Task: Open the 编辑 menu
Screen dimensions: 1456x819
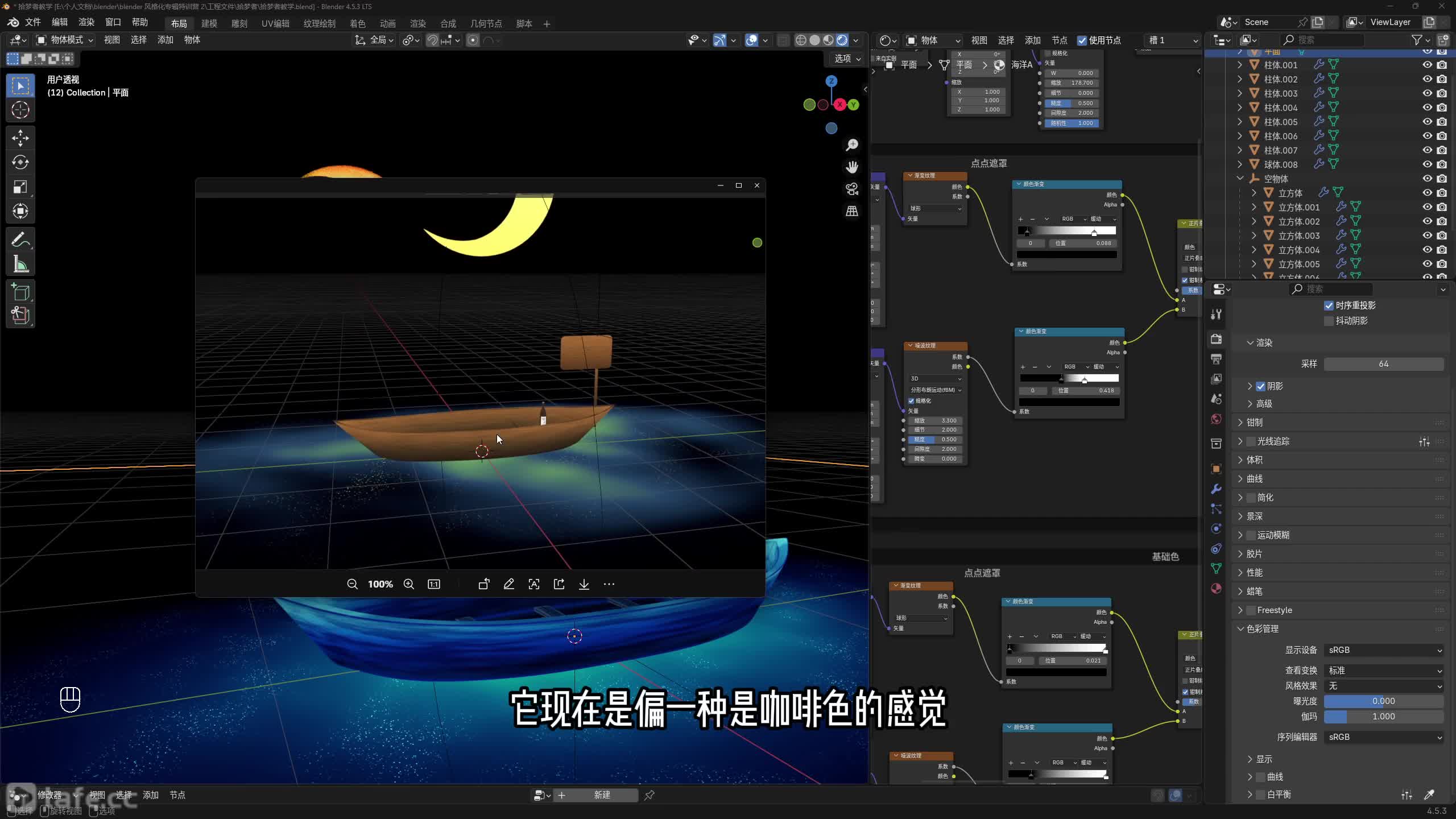Action: [x=60, y=22]
